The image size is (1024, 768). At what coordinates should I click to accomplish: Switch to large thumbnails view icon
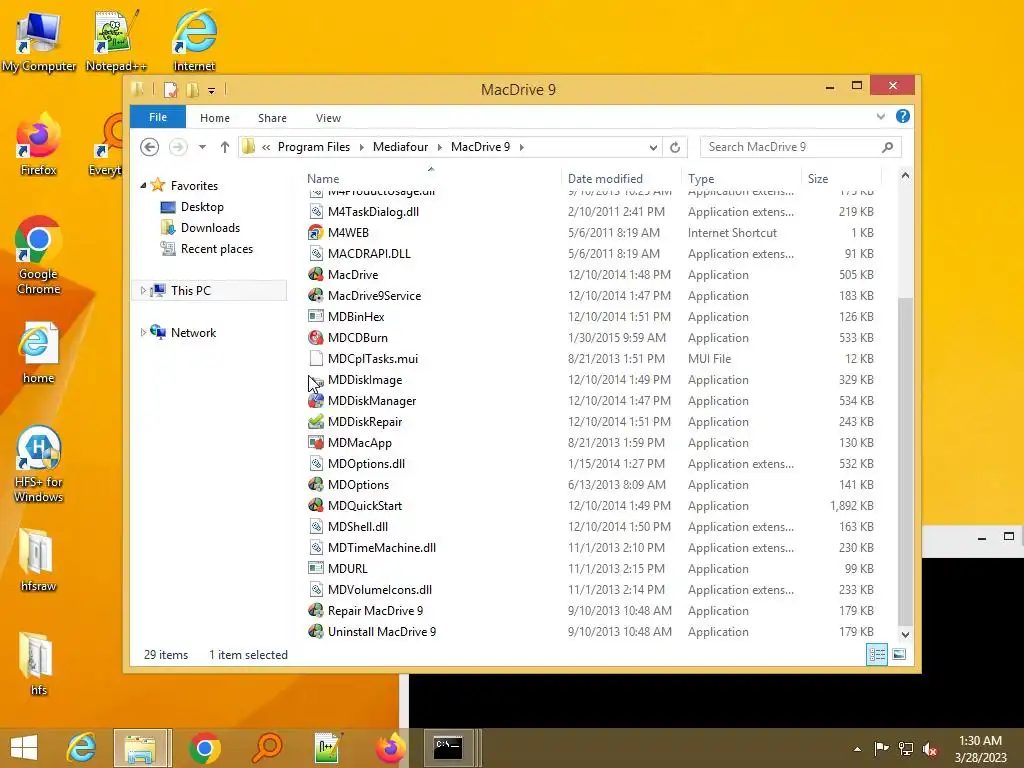[899, 654]
